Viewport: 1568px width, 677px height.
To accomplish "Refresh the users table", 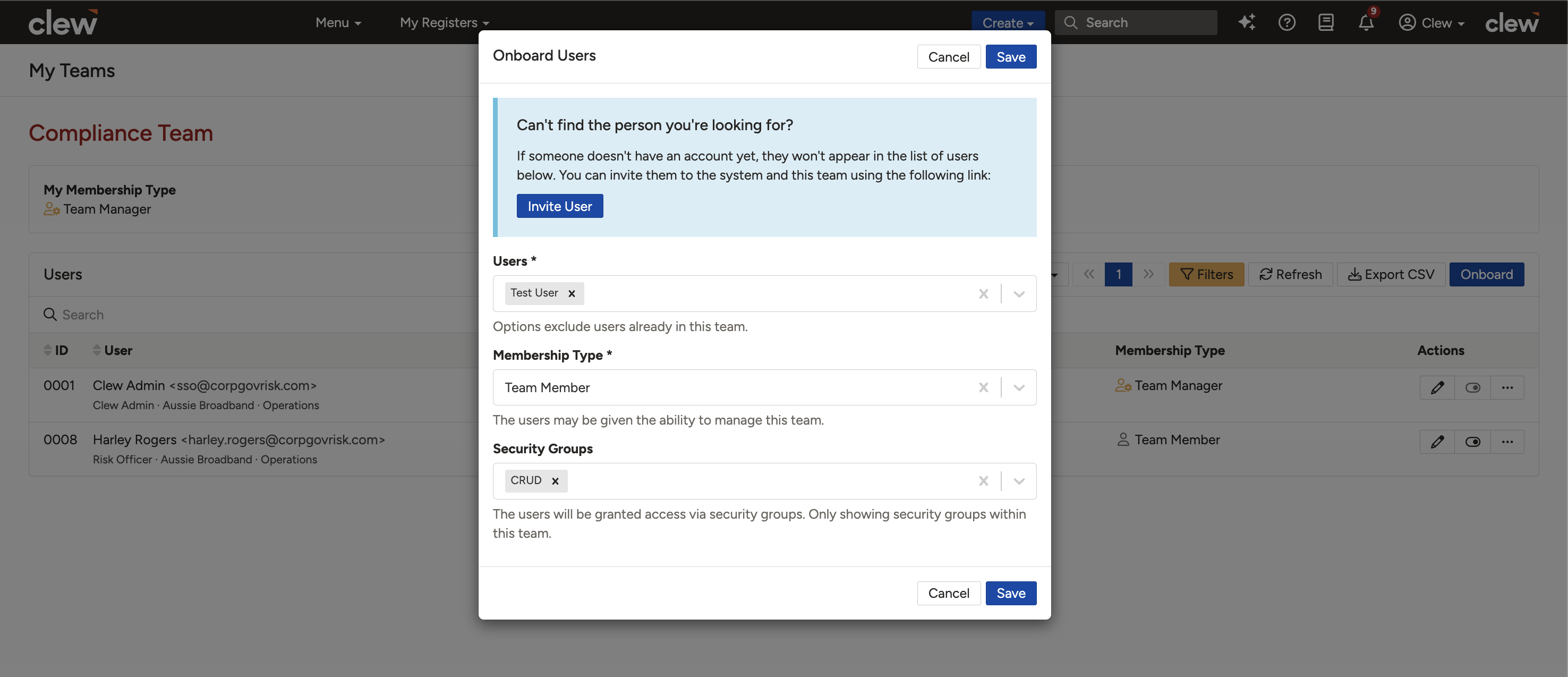I will 1290,275.
